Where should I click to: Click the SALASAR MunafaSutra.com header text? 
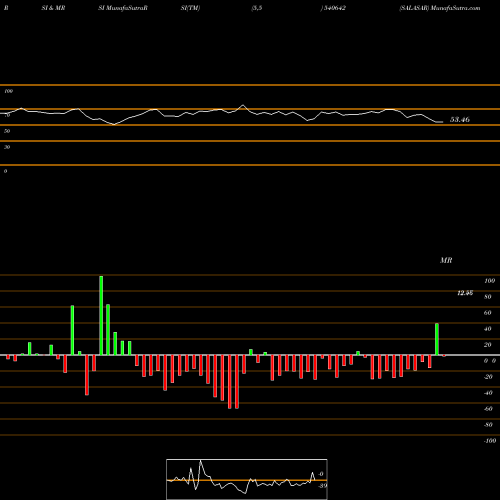pyautogui.click(x=440, y=8)
